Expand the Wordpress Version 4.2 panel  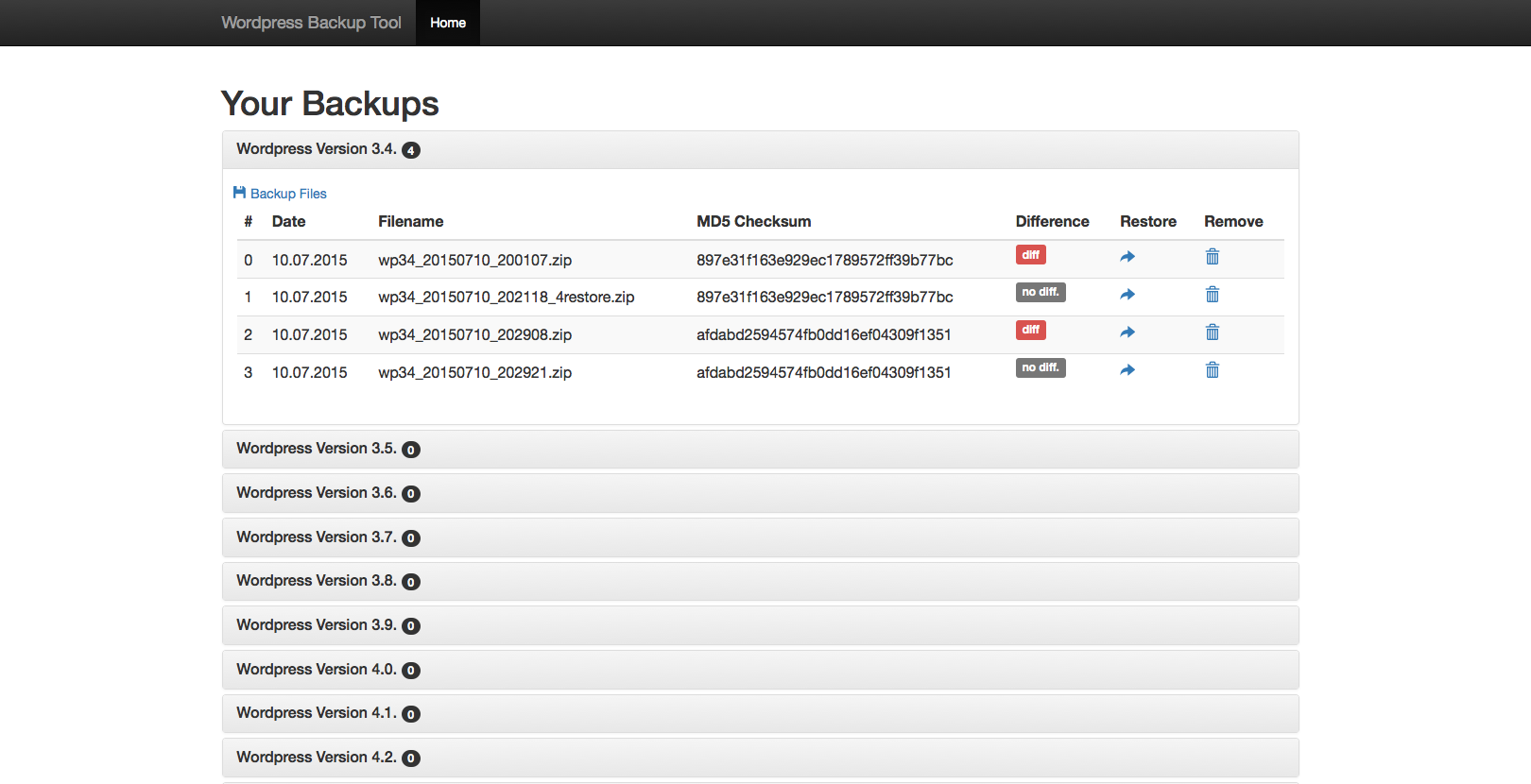761,758
